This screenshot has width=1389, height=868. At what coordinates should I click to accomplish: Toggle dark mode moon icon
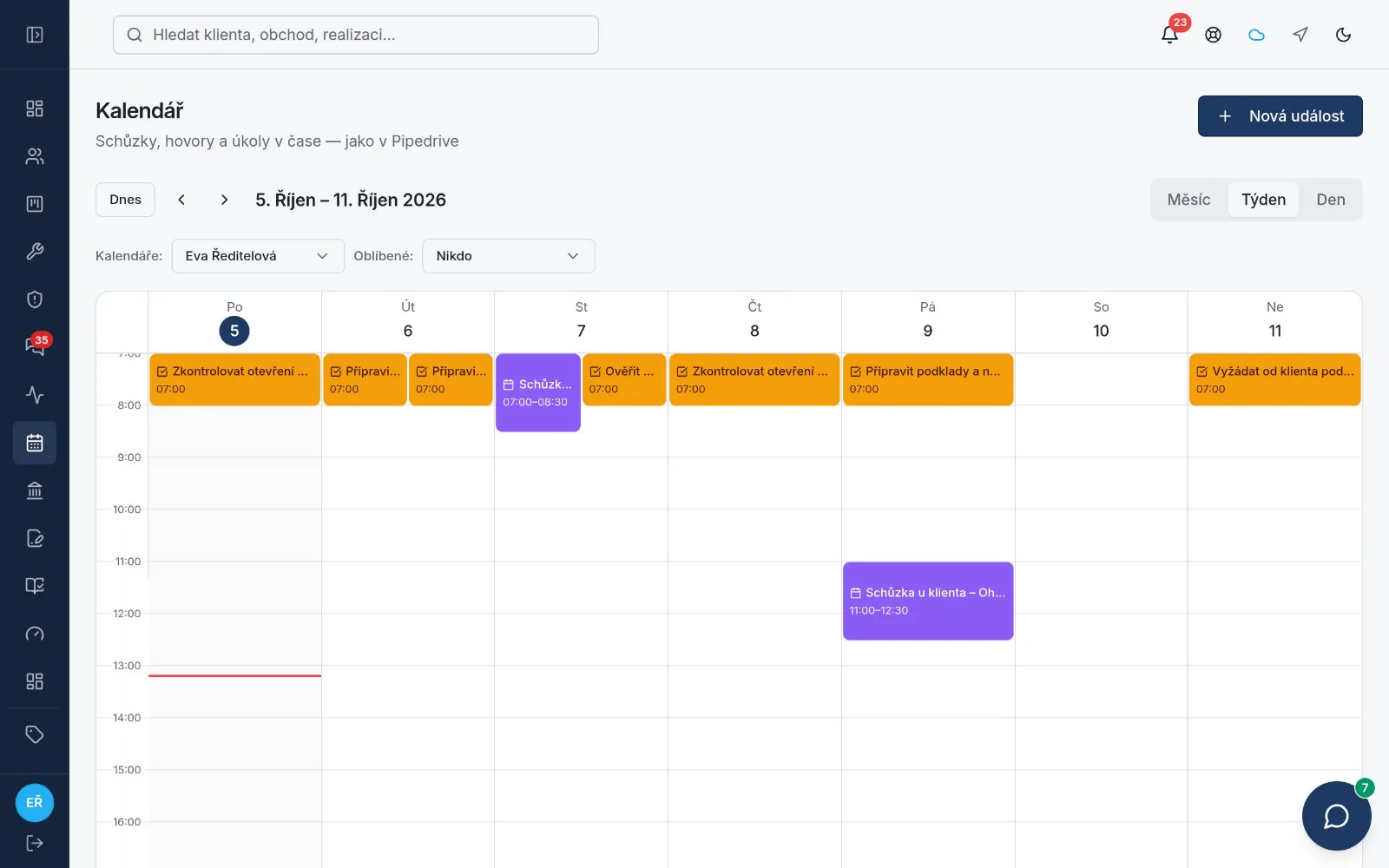[1344, 35]
